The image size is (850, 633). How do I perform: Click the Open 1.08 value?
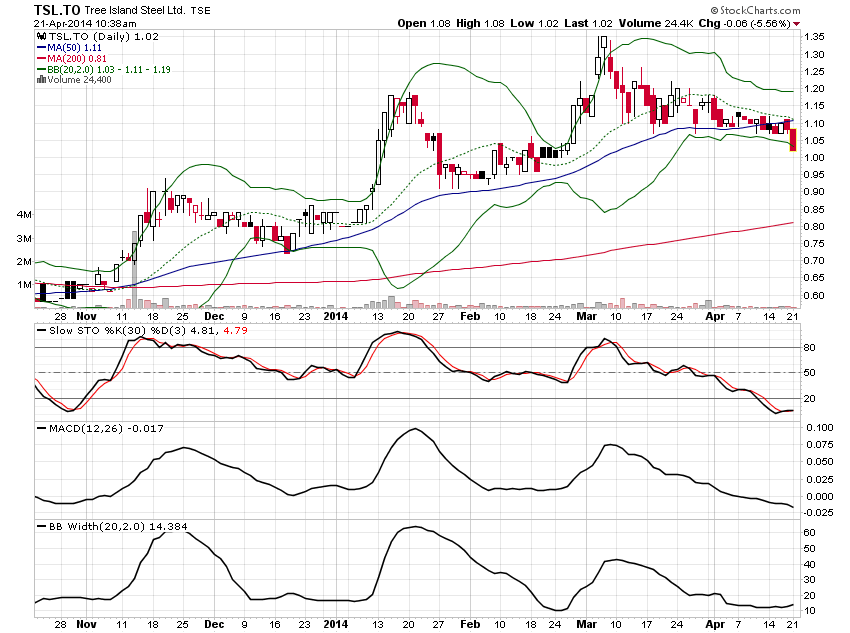(x=424, y=24)
